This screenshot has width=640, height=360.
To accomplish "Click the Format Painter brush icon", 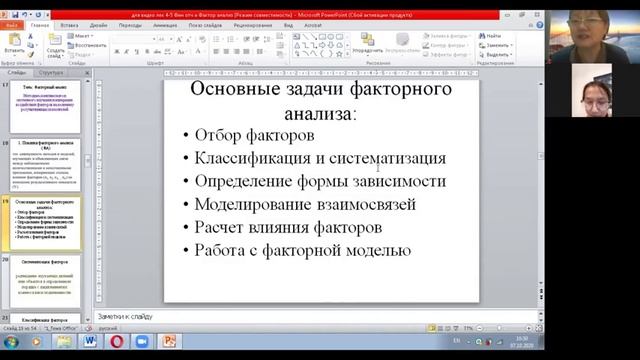I will click(31, 54).
